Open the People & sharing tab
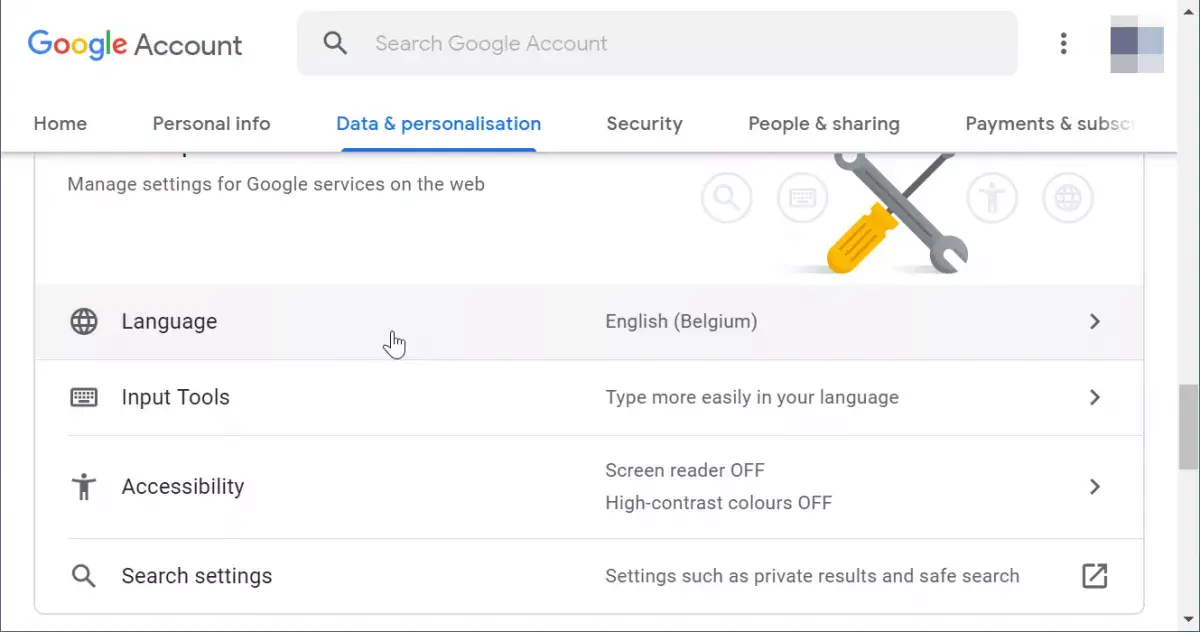 [824, 124]
